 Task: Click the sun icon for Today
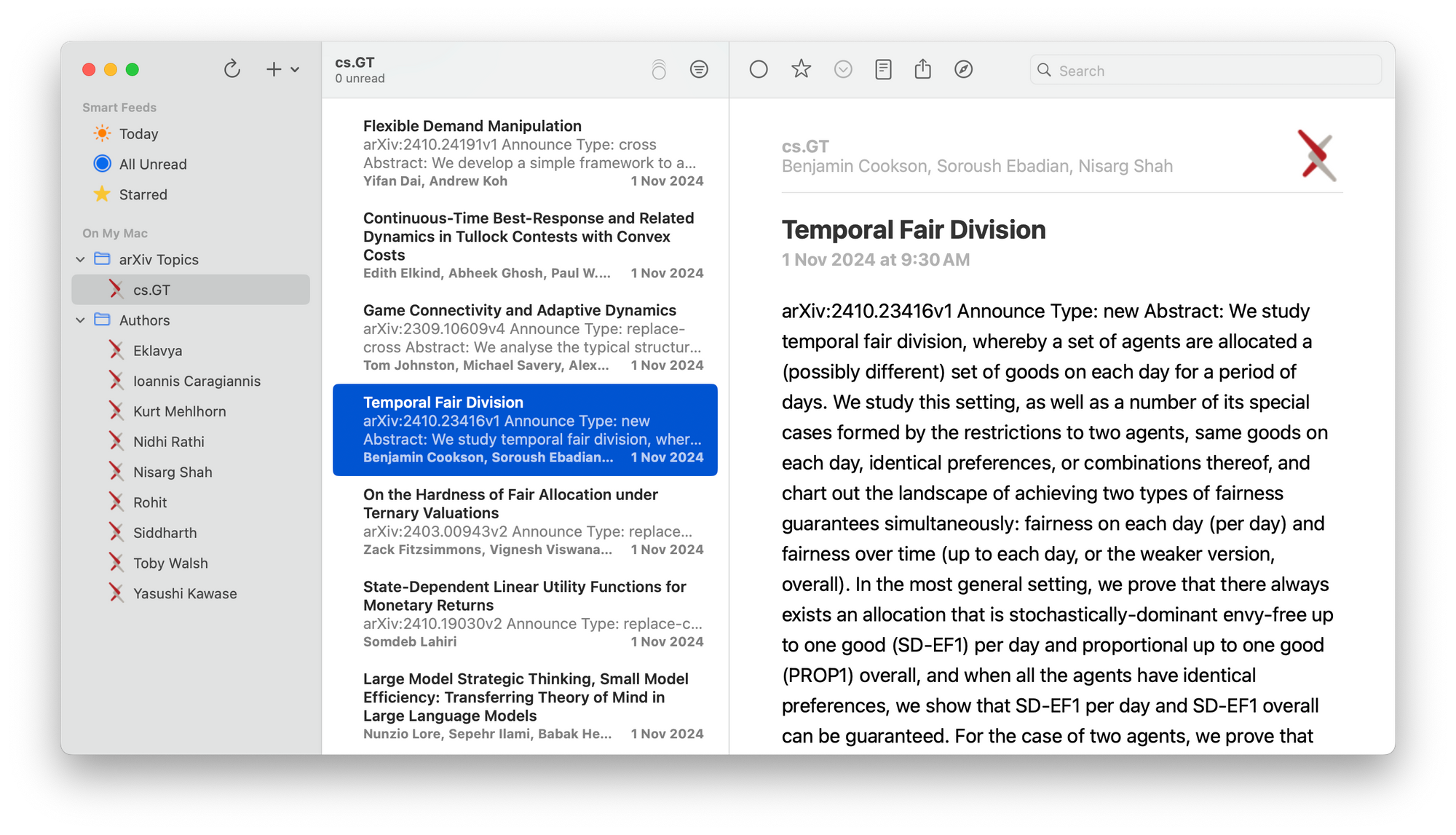pyautogui.click(x=102, y=133)
